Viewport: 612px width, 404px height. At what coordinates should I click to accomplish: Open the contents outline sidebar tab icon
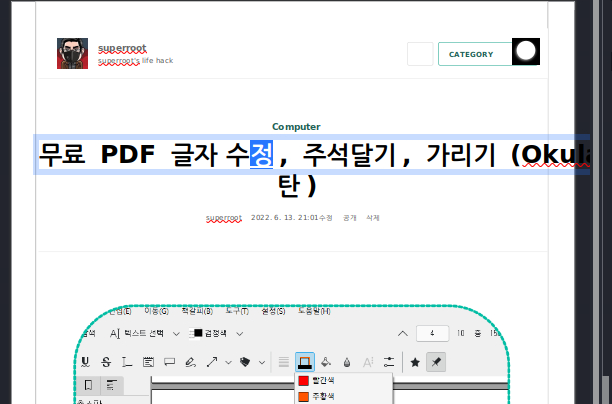tap(112, 385)
